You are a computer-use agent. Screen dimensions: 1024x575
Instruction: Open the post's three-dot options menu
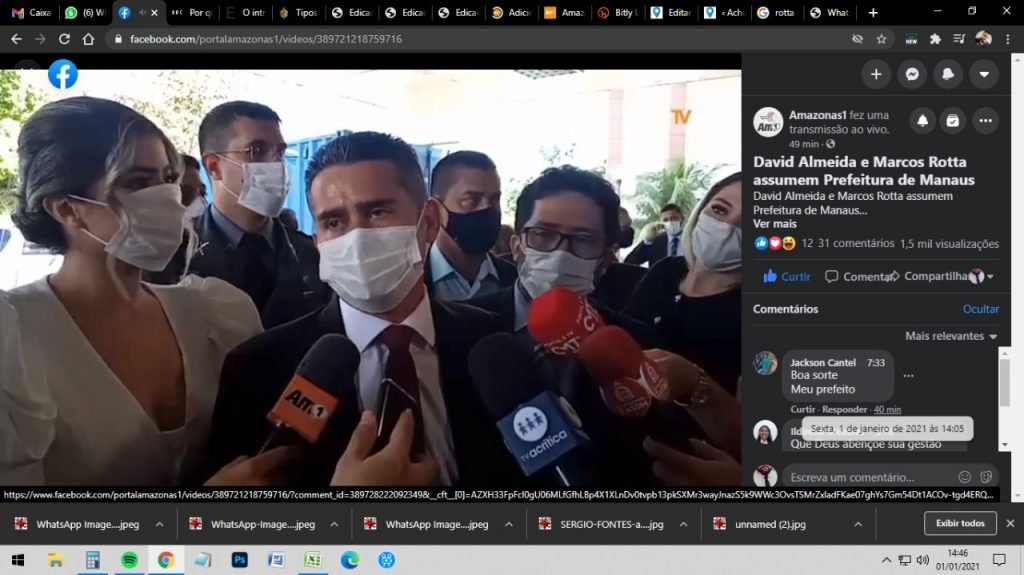coord(985,121)
